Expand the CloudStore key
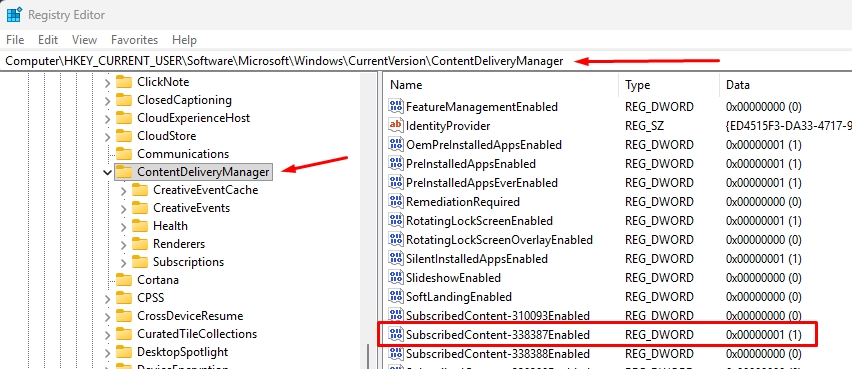 pyautogui.click(x=107, y=136)
